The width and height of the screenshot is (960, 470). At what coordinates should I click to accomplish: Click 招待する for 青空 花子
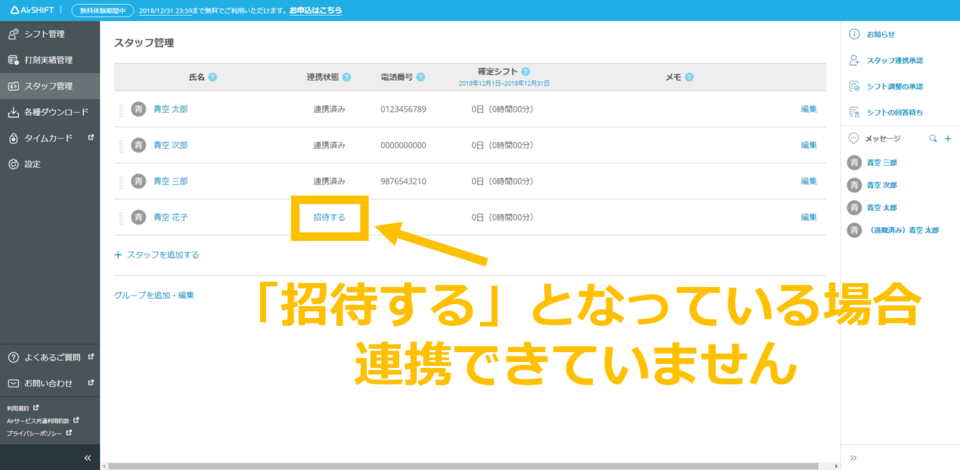coord(329,217)
